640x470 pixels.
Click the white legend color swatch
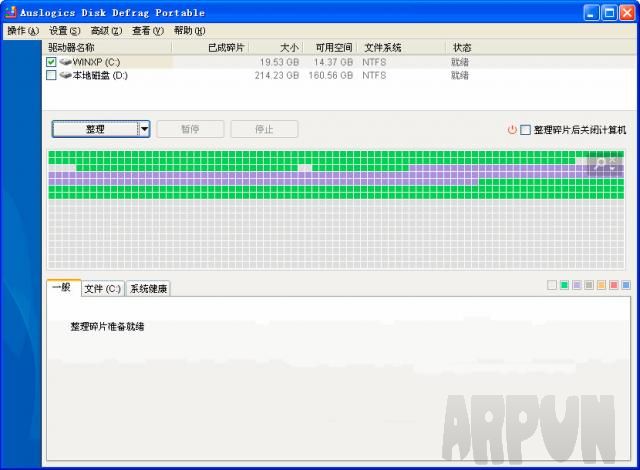click(552, 285)
